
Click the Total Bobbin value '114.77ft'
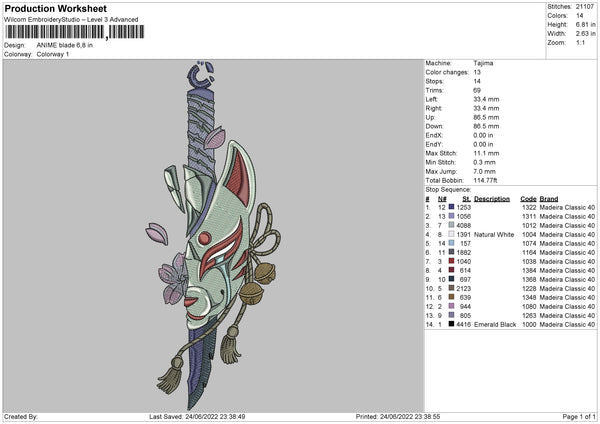tap(485, 180)
